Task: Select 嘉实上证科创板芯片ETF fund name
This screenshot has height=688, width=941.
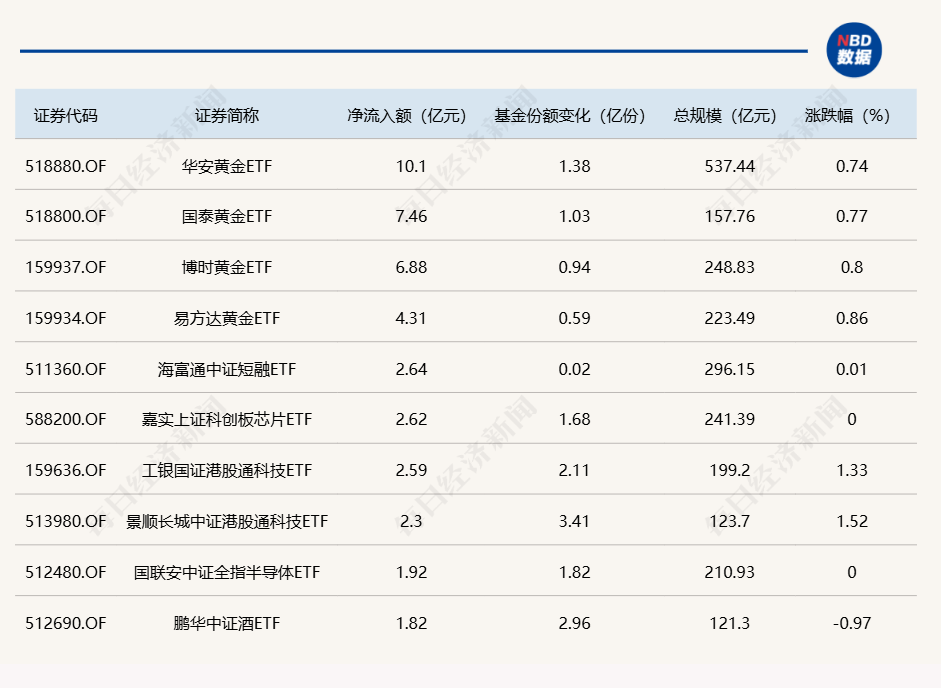Action: (227, 420)
